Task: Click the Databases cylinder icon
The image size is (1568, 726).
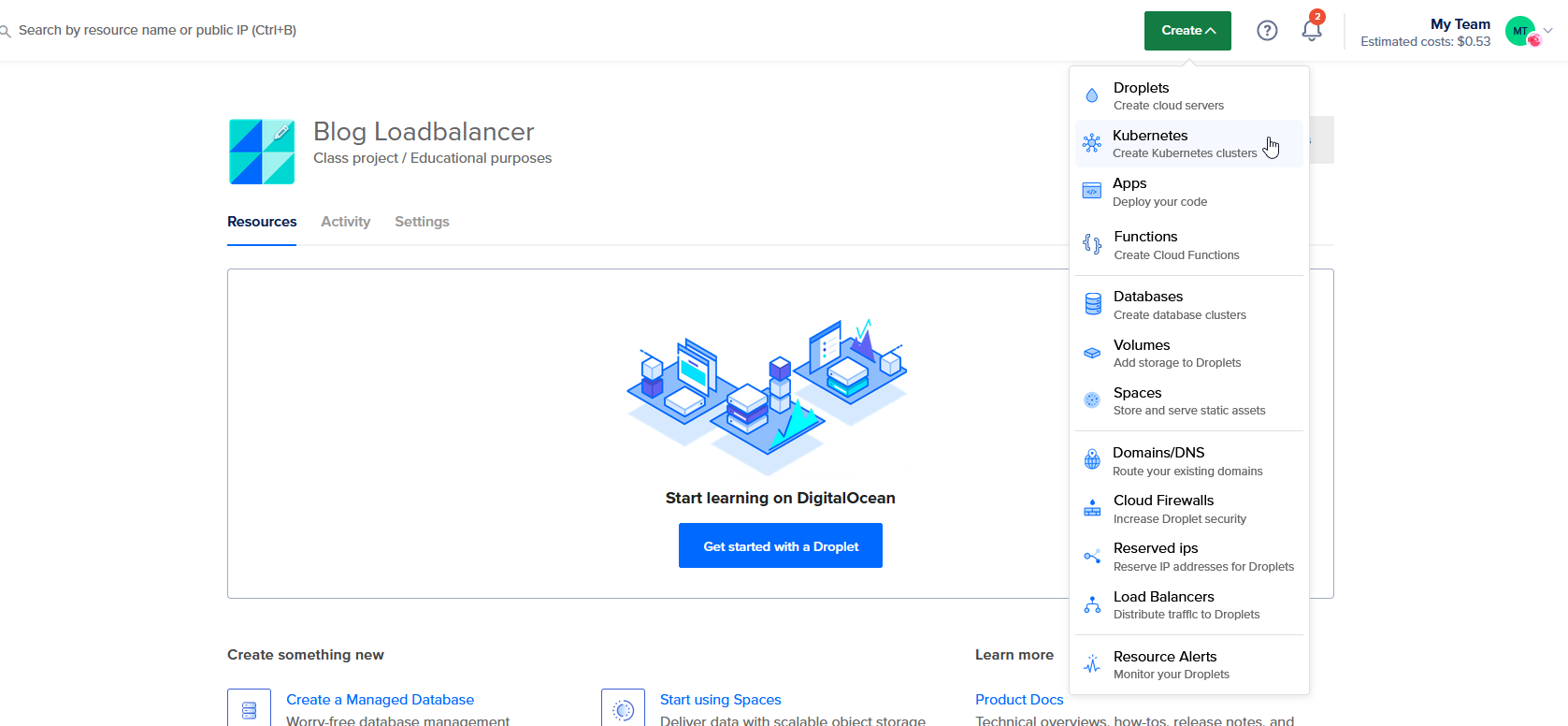Action: pos(1092,304)
